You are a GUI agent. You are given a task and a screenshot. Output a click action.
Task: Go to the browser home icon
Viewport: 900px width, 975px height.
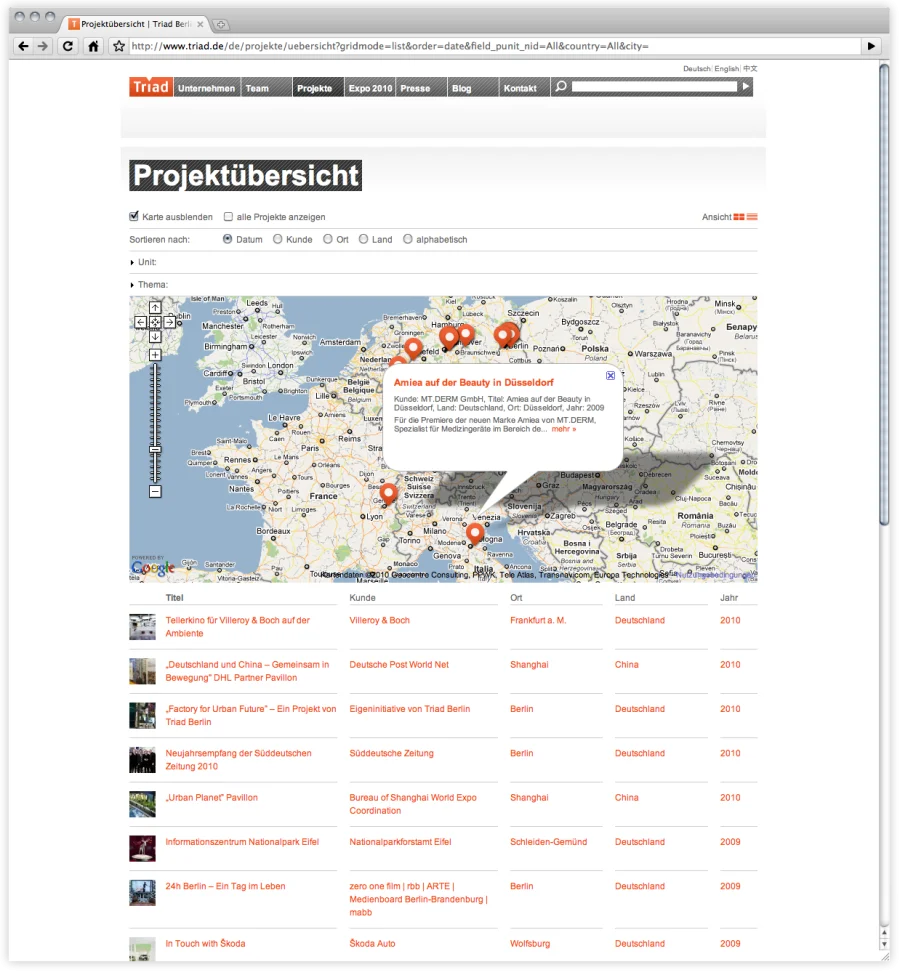[x=93, y=46]
